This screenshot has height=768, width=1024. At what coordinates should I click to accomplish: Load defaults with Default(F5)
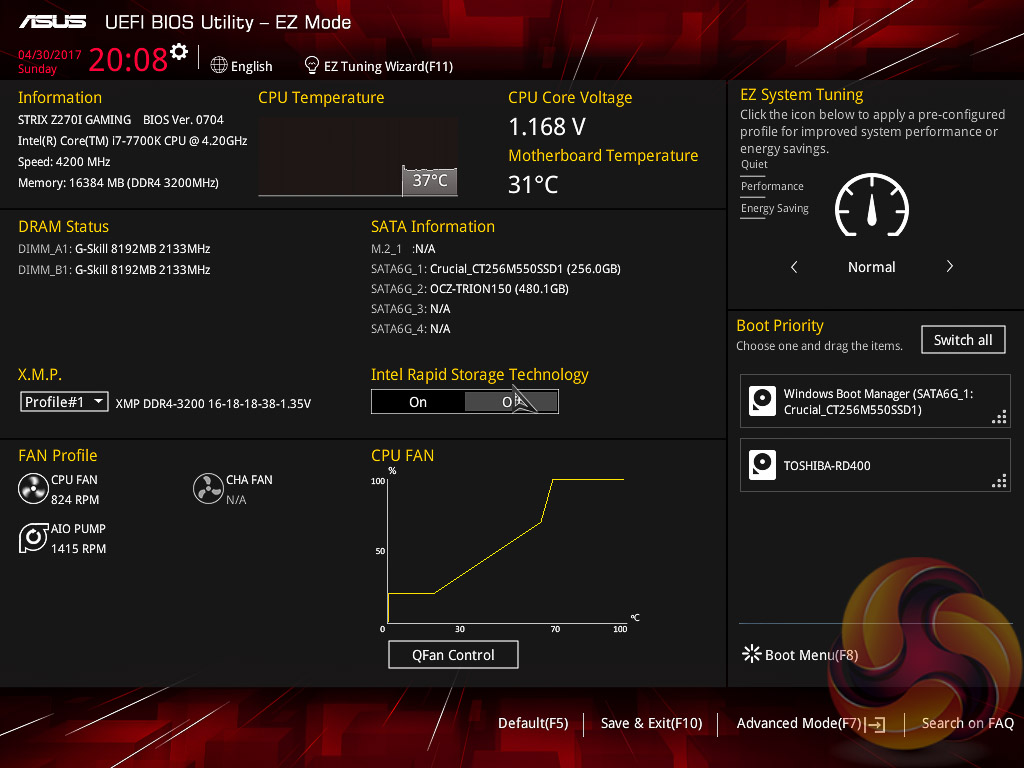point(533,723)
